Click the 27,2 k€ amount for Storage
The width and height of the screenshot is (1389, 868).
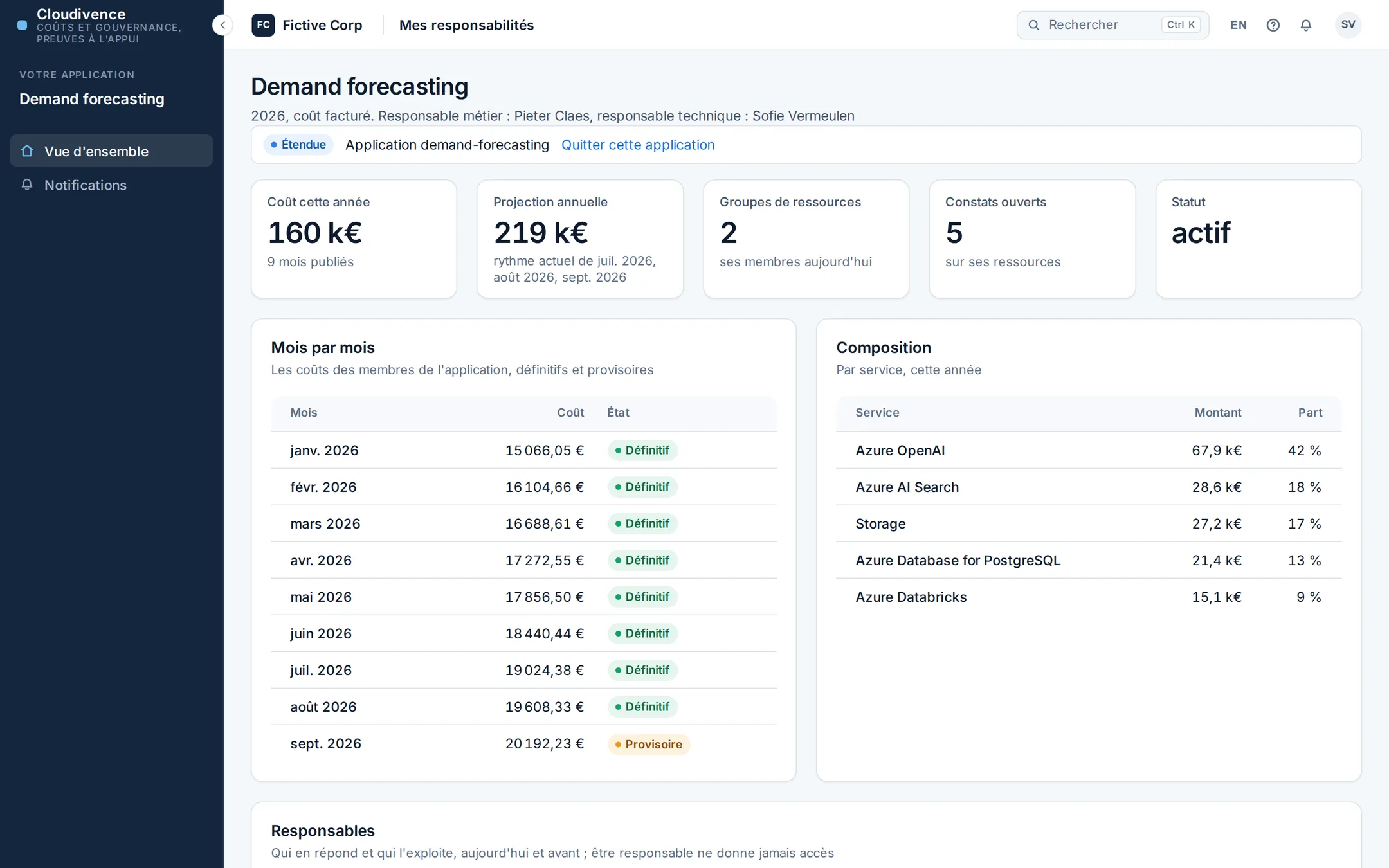pyautogui.click(x=1217, y=523)
